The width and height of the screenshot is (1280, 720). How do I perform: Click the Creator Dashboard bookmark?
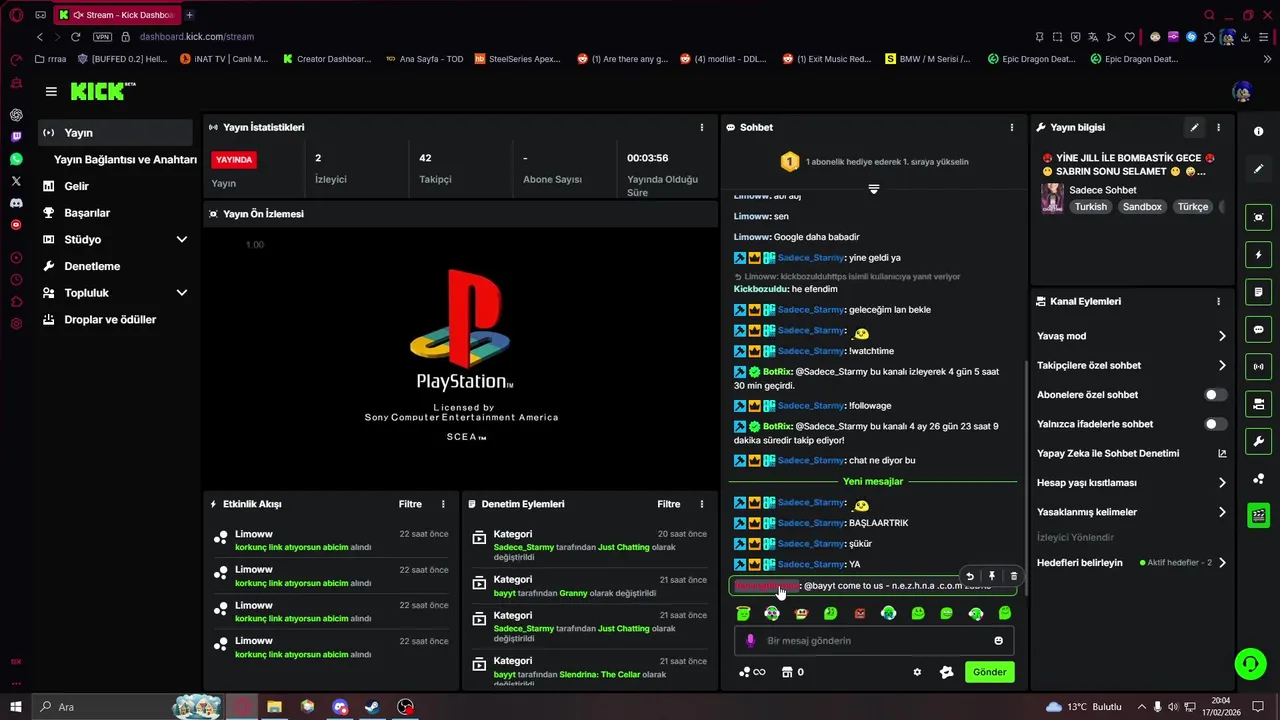(x=326, y=59)
